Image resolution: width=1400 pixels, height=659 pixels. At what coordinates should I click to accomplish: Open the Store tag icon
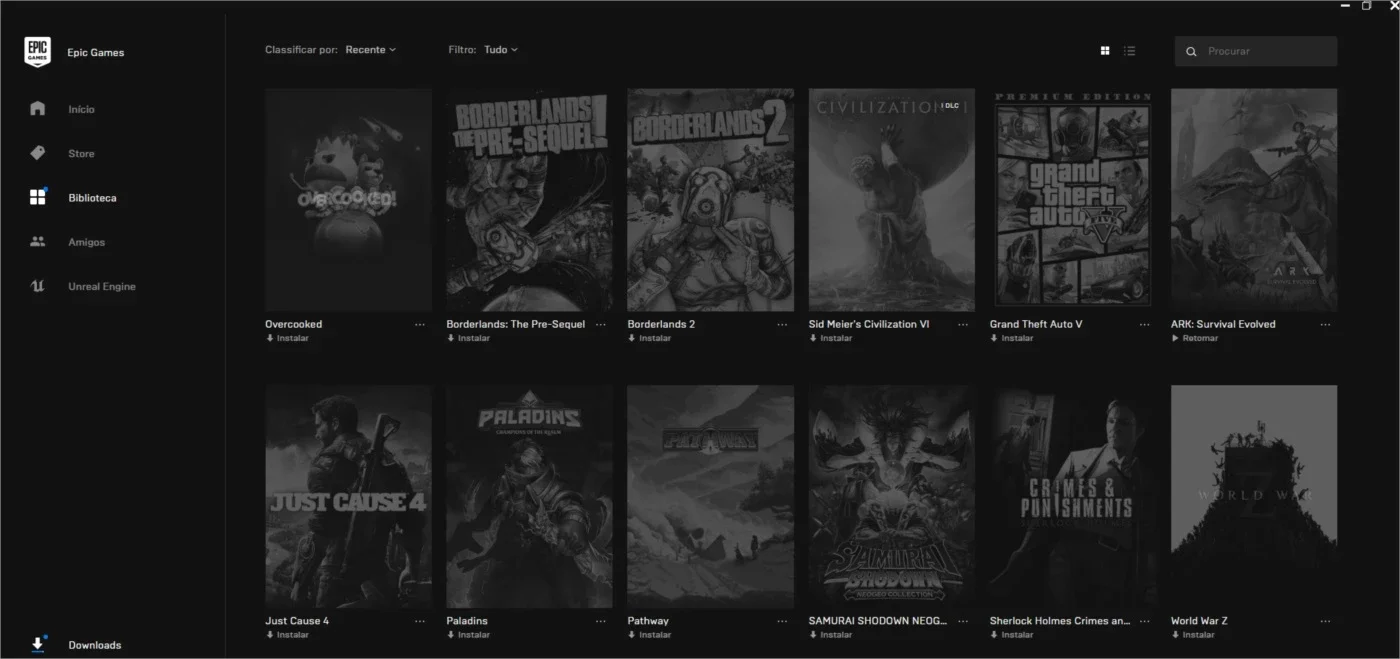coord(38,153)
